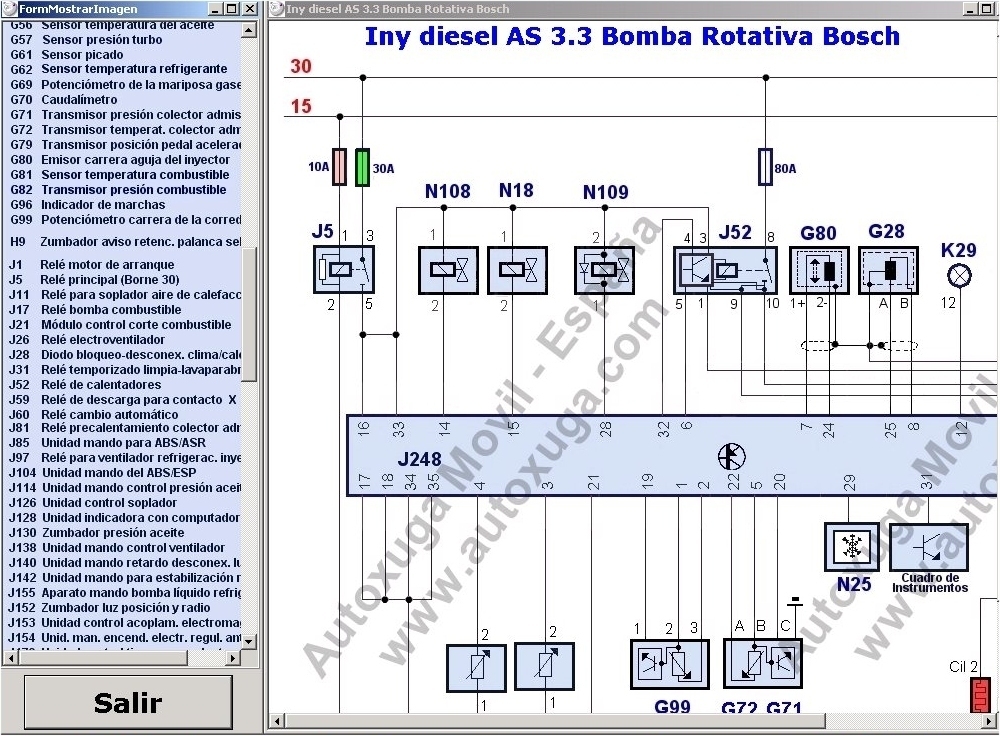Click the G99 potentiometer symbol
Viewport: 1000px width, 736px height.
(670, 665)
